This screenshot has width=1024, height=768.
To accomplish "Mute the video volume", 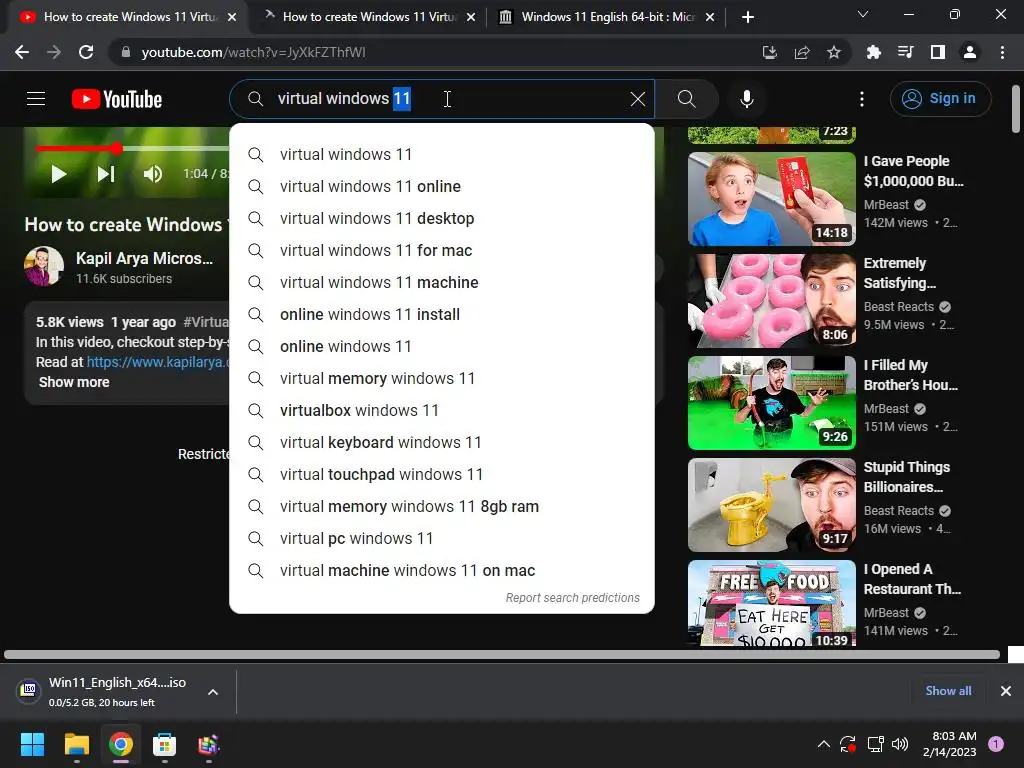I will coord(153,174).
